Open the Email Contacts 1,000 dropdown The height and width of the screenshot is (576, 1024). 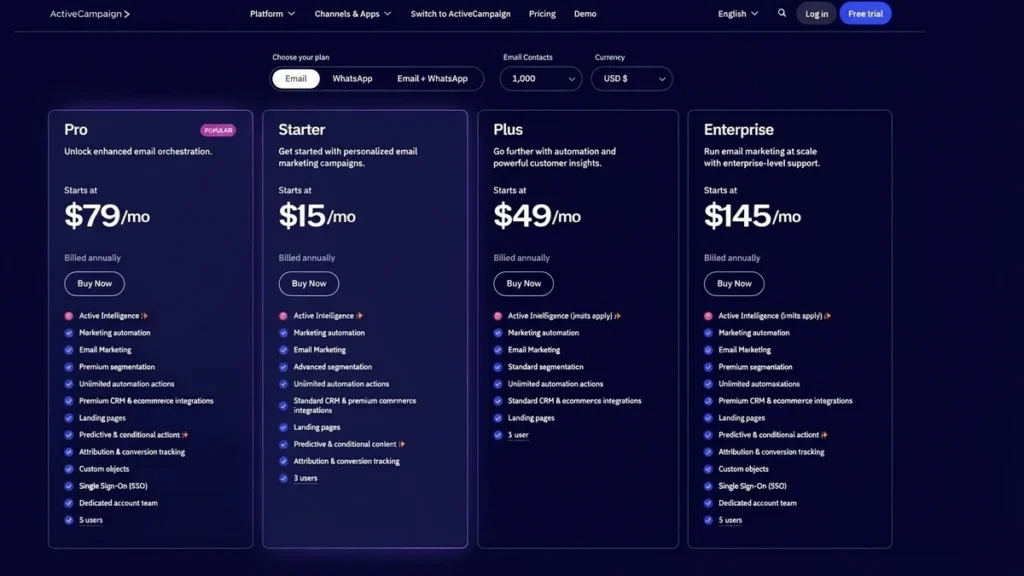(x=541, y=78)
